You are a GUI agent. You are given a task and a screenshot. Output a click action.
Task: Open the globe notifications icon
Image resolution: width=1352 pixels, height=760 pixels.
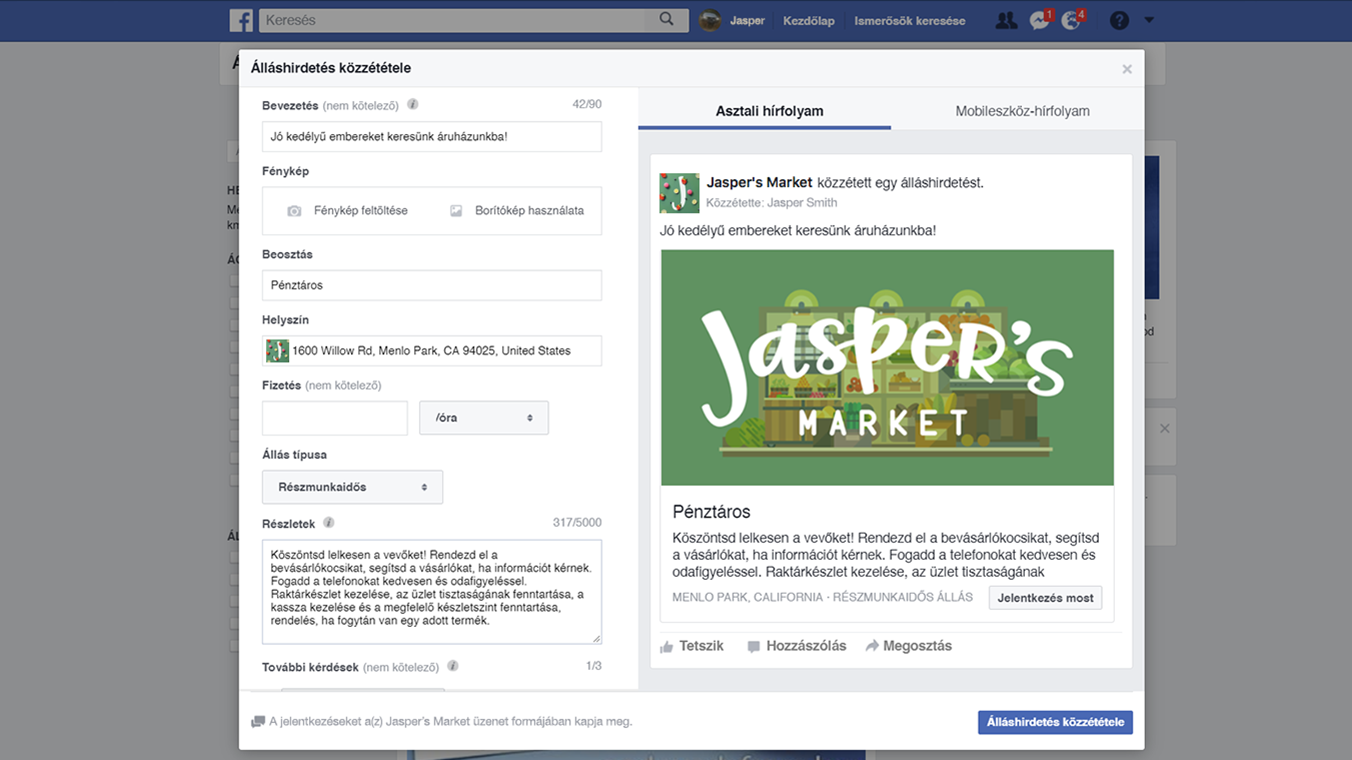[x=1071, y=20]
